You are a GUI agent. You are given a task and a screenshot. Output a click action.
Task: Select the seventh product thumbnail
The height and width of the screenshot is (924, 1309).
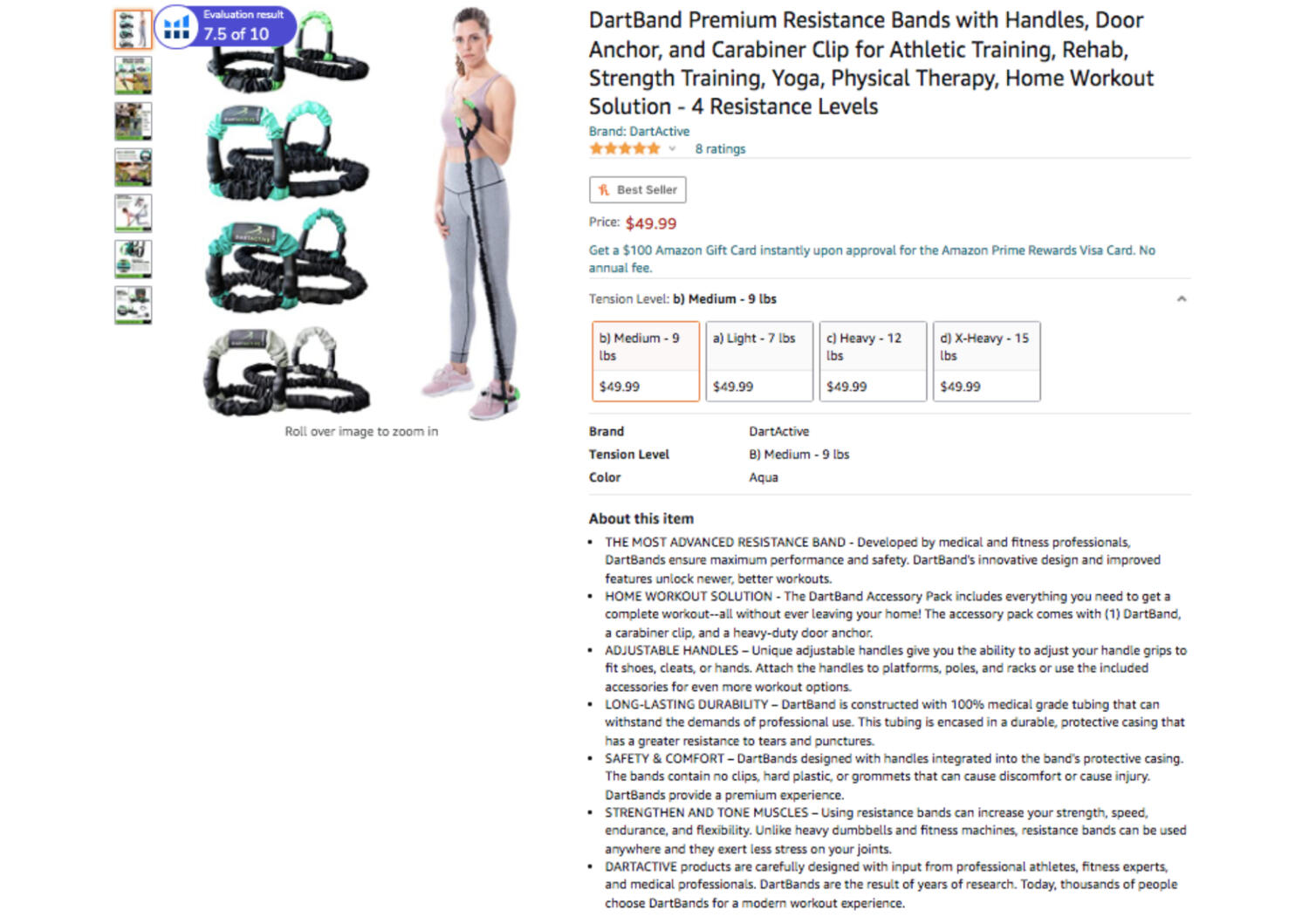[133, 305]
